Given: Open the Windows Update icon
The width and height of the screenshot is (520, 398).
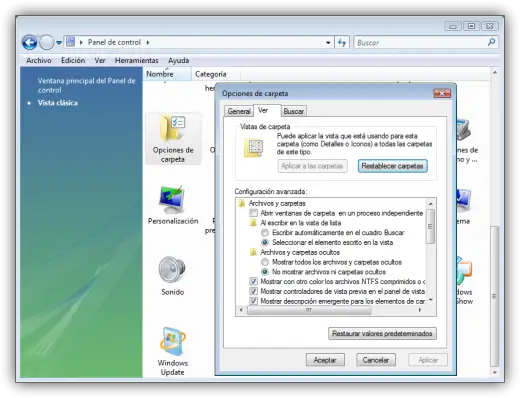Looking at the screenshot, I should point(172,351).
